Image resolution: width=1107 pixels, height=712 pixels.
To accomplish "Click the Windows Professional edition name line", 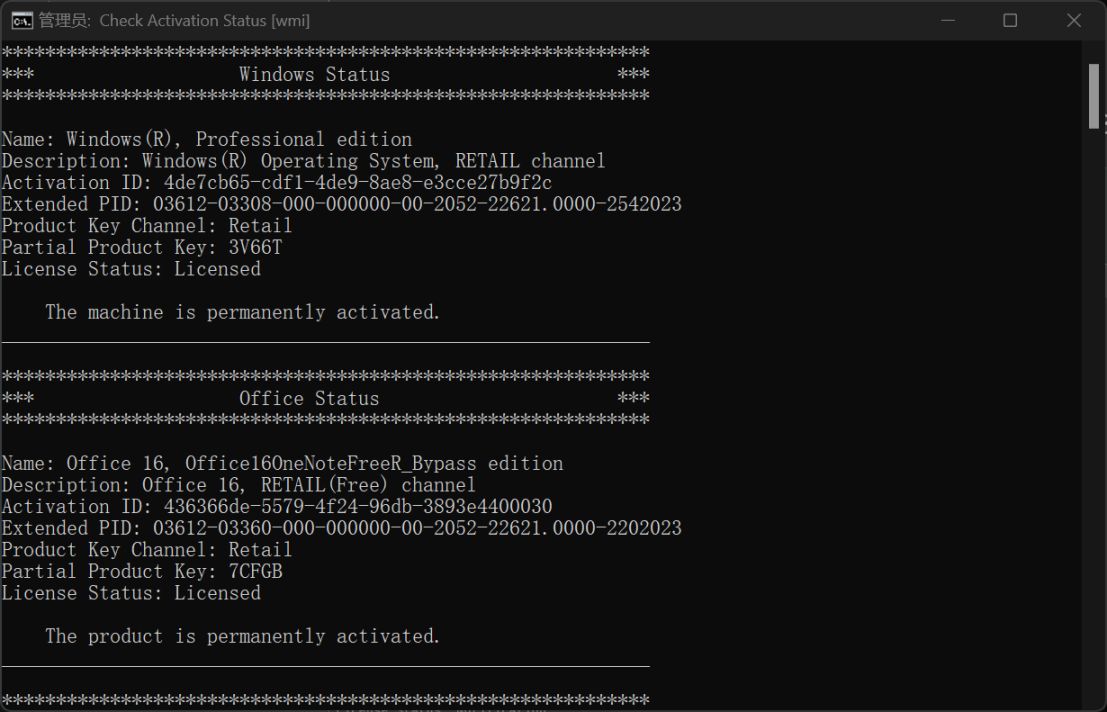I will [207, 139].
